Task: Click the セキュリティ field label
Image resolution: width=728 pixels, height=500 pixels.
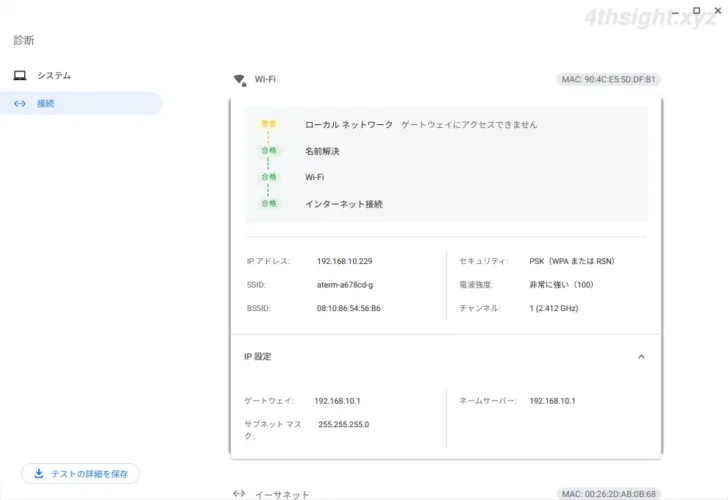Action: click(x=483, y=261)
